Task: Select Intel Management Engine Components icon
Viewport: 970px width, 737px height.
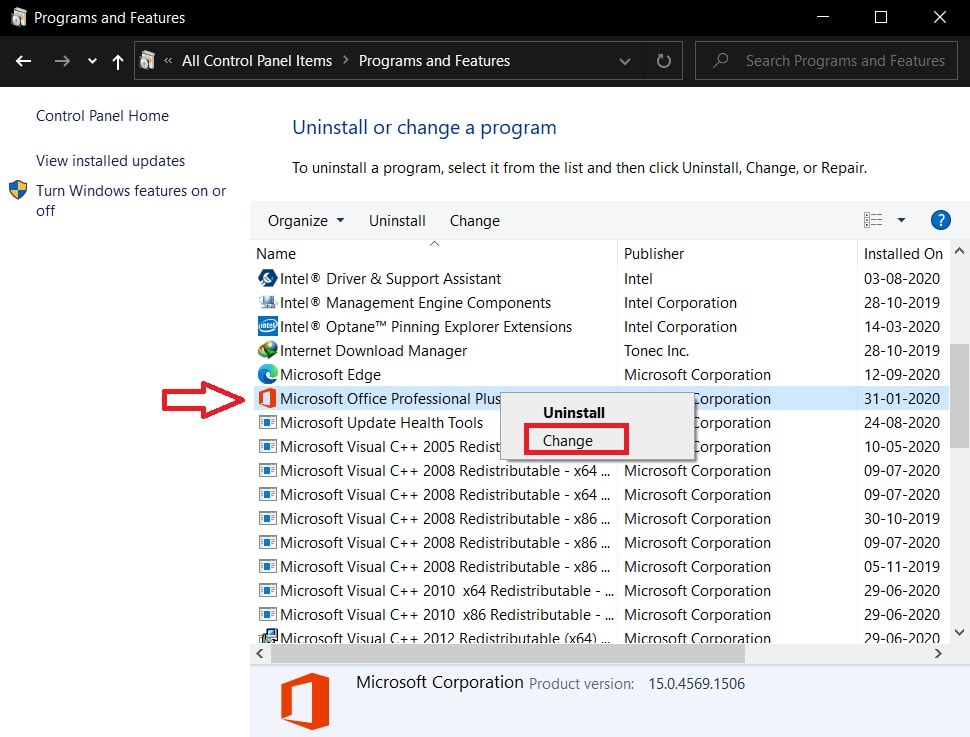Action: coord(267,303)
